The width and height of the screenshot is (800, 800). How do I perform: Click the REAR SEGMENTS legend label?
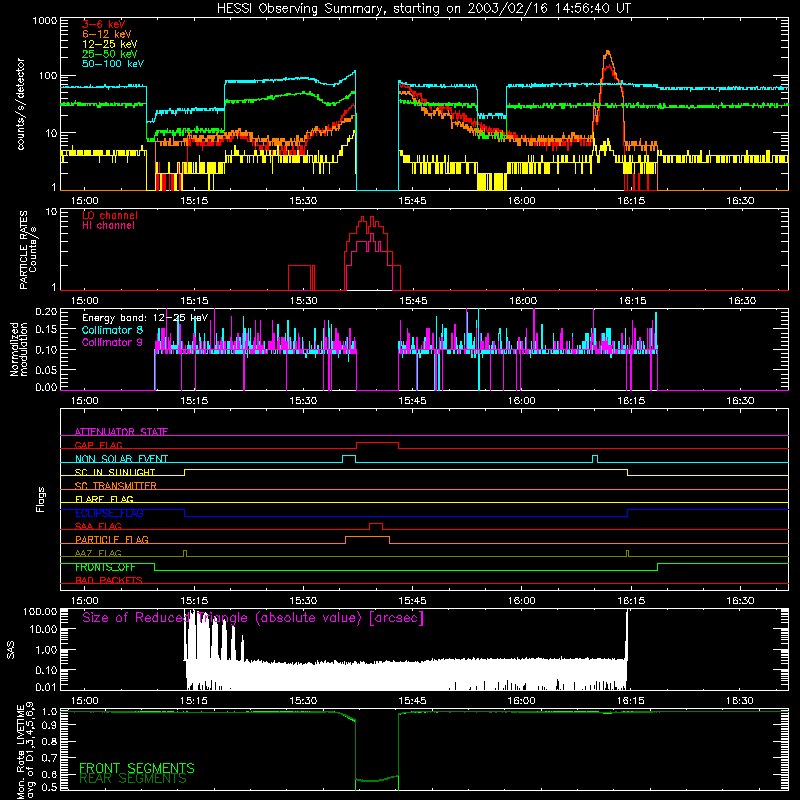(133, 779)
